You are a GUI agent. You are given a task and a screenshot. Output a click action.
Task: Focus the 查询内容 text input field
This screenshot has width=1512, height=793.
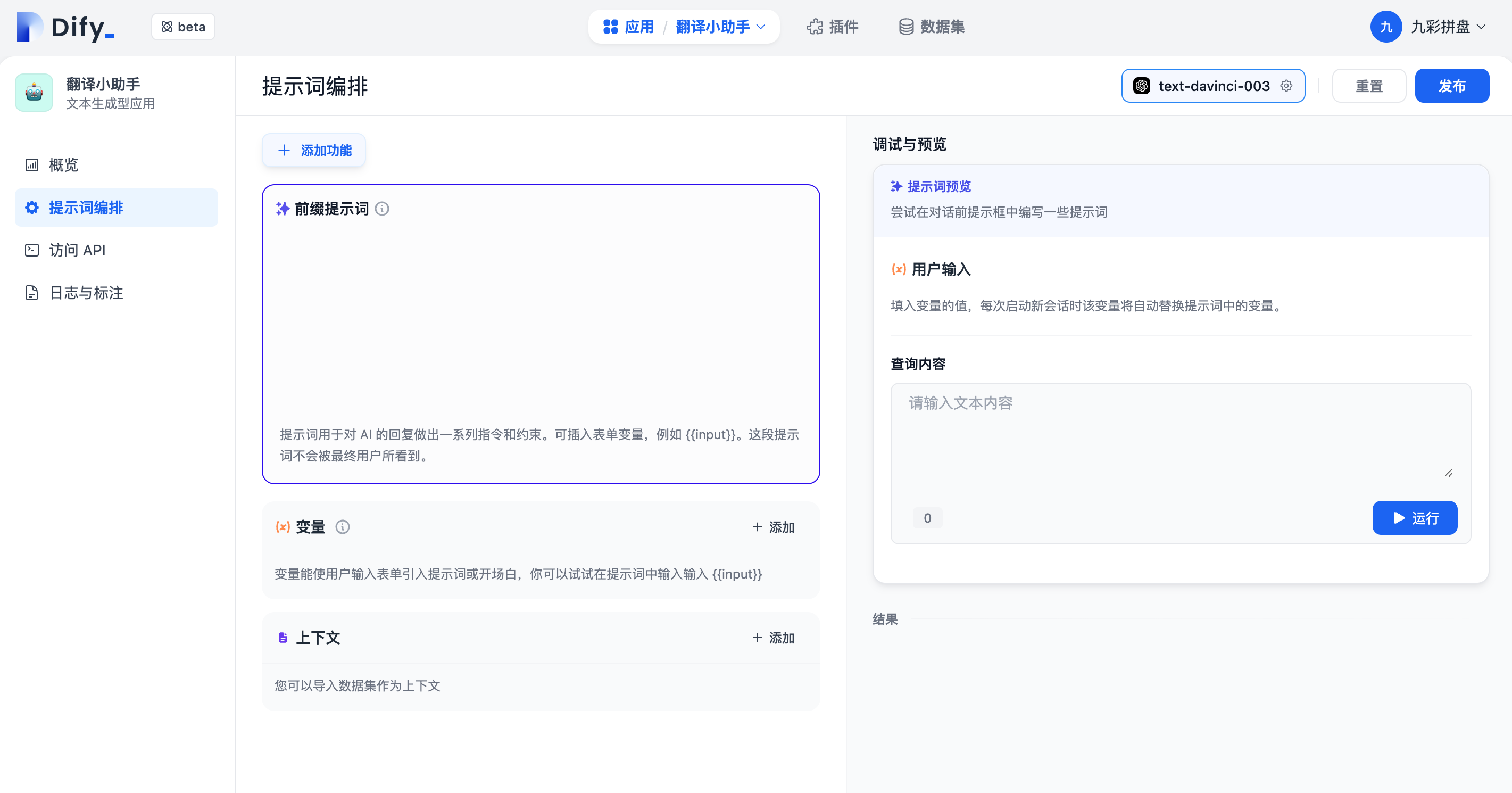1179,434
